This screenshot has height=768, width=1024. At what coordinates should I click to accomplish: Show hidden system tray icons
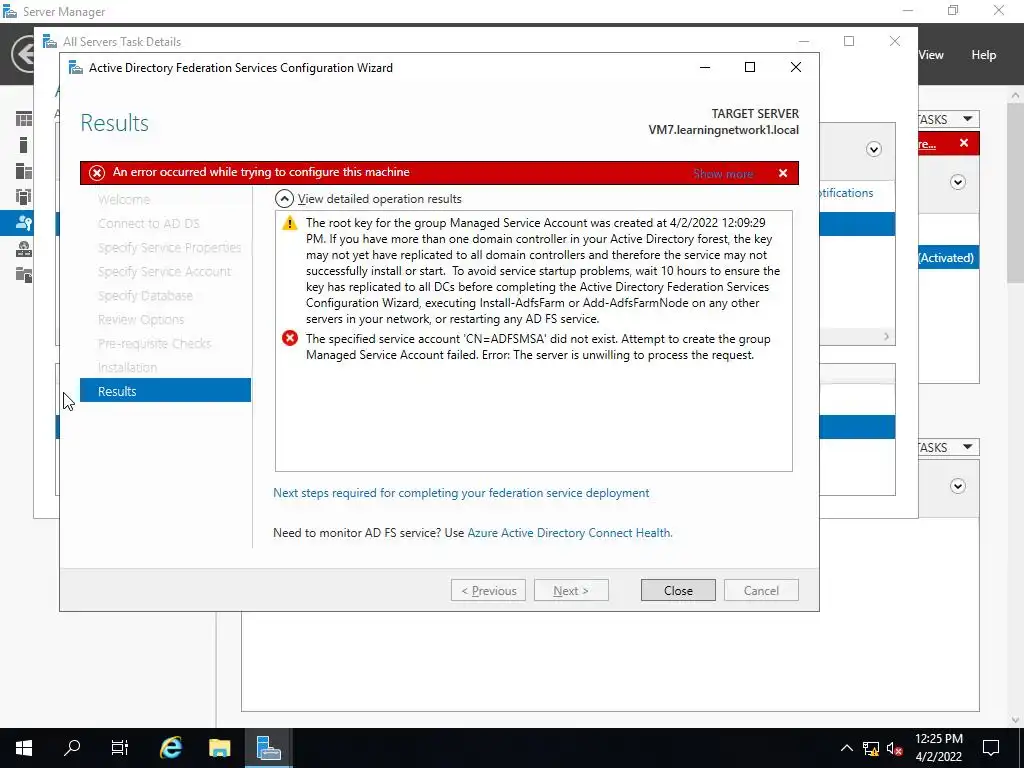[x=846, y=748]
